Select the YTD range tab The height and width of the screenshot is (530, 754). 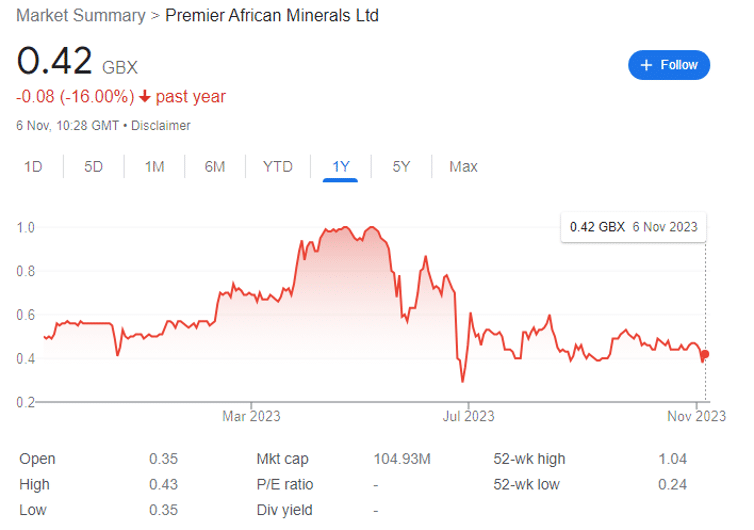(x=277, y=167)
